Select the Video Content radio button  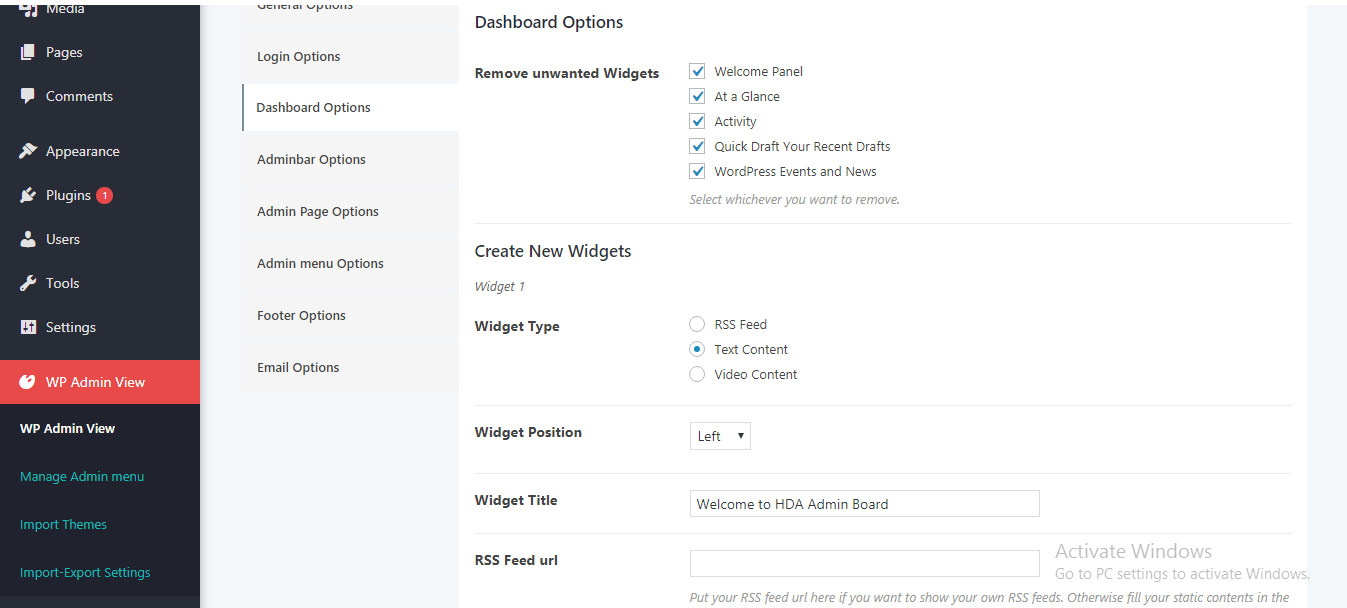698,374
